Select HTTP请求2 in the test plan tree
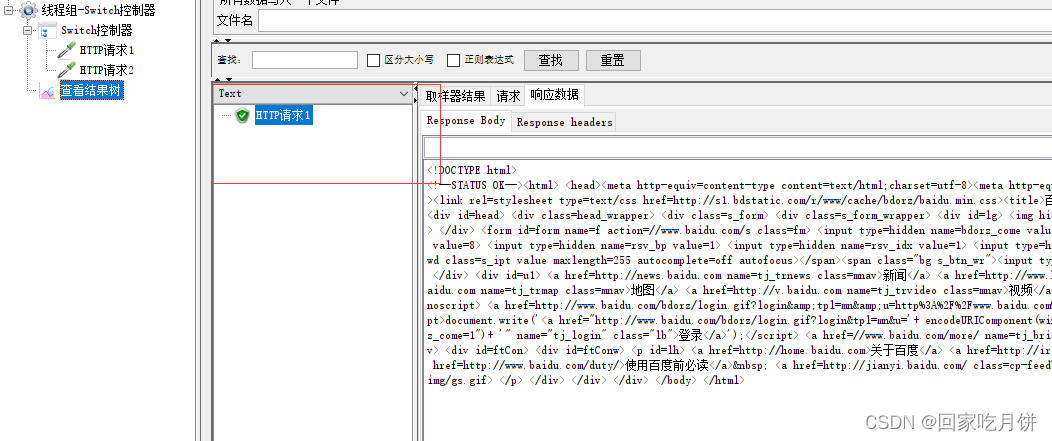Viewport: 1052px width, 441px height. coord(107,70)
